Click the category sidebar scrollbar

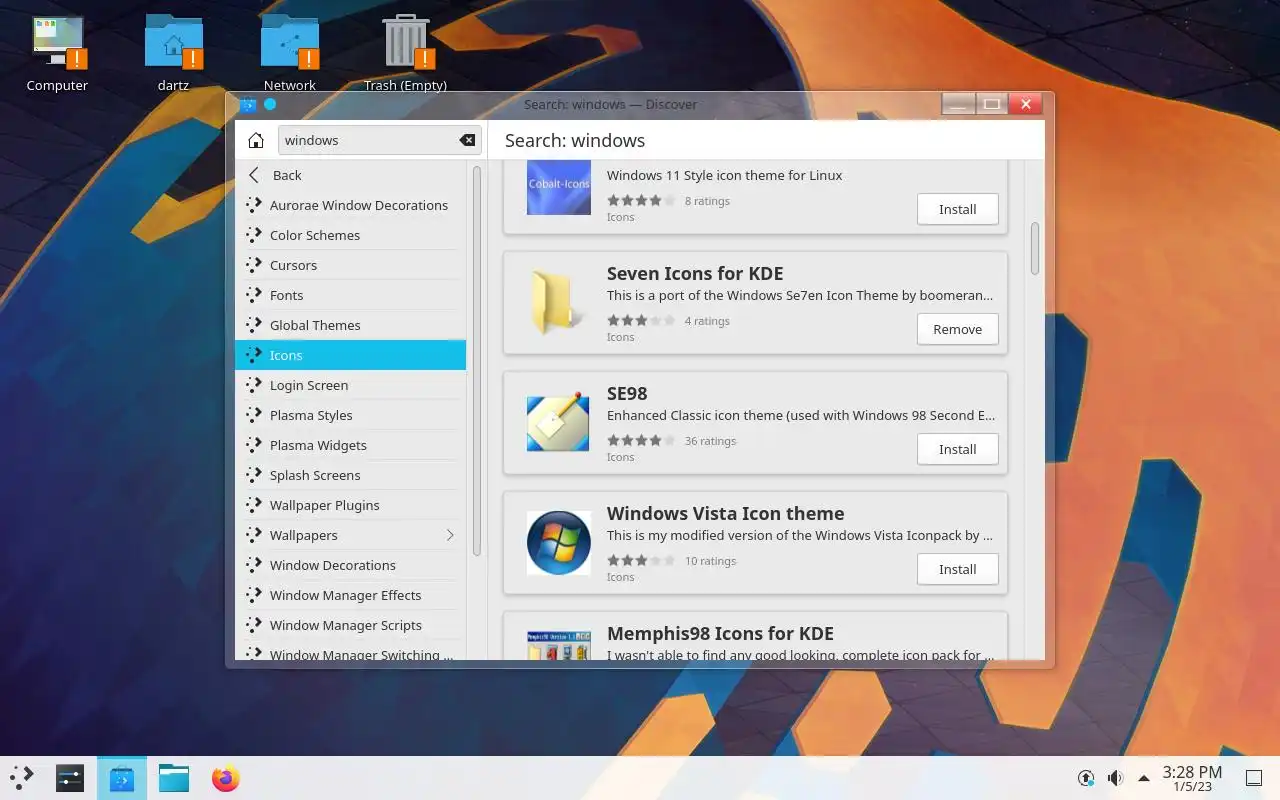pos(477,360)
